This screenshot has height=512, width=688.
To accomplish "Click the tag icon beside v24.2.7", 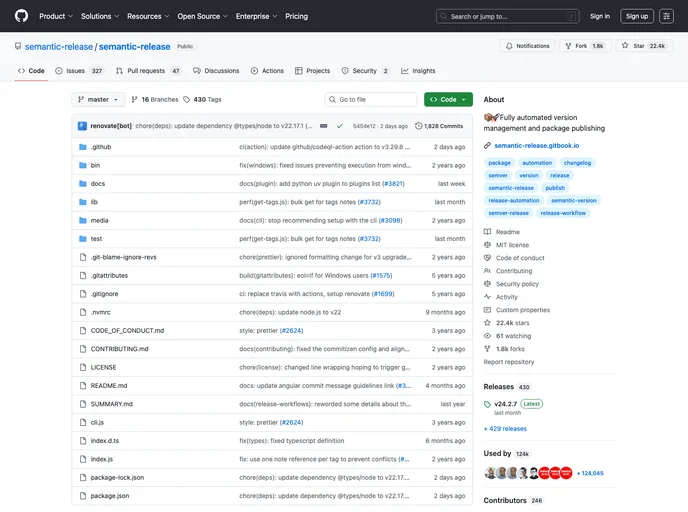I will tap(487, 404).
